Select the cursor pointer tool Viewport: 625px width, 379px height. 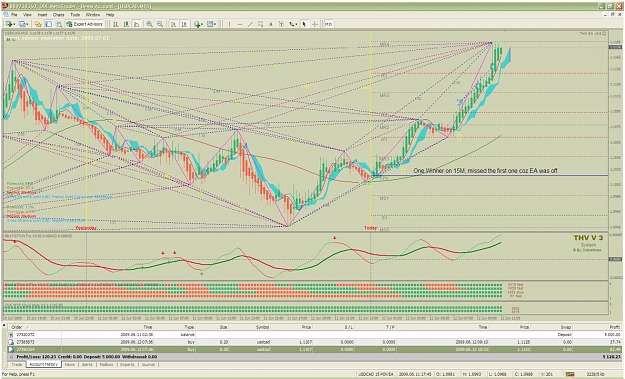point(304,24)
